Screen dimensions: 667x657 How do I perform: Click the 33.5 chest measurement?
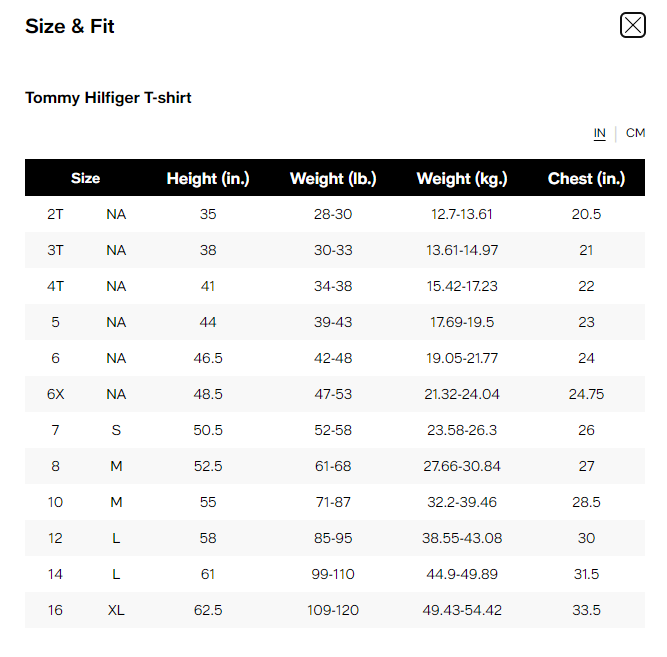click(x=586, y=610)
